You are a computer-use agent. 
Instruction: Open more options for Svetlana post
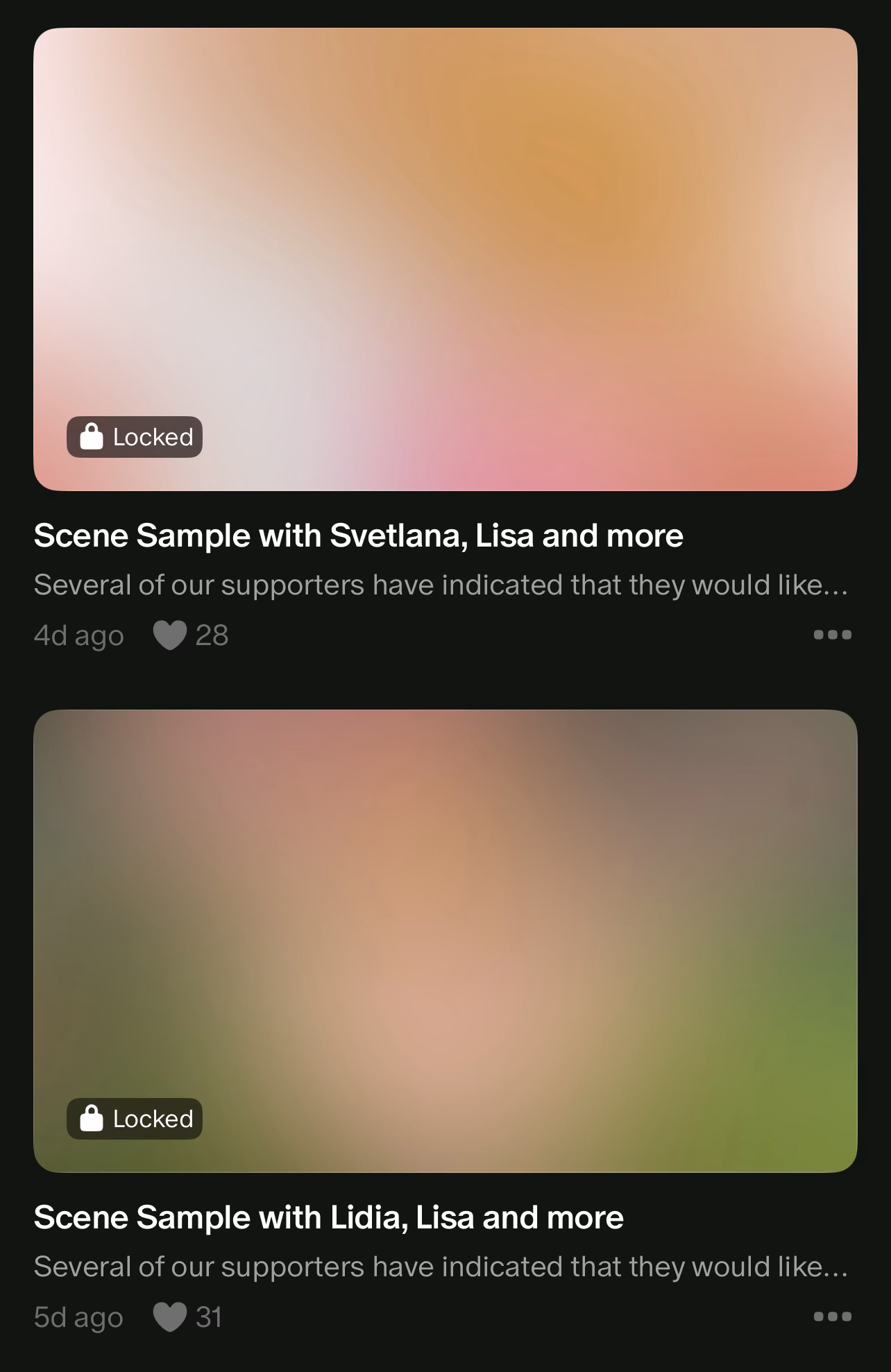click(832, 635)
